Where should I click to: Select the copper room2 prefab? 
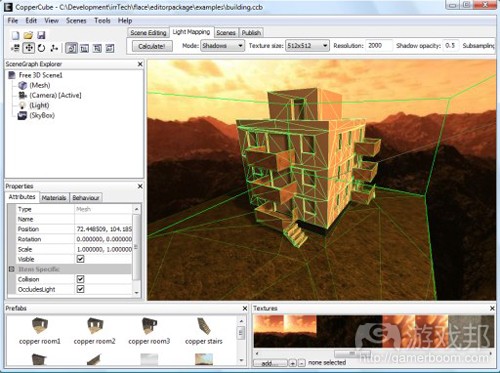(94, 331)
